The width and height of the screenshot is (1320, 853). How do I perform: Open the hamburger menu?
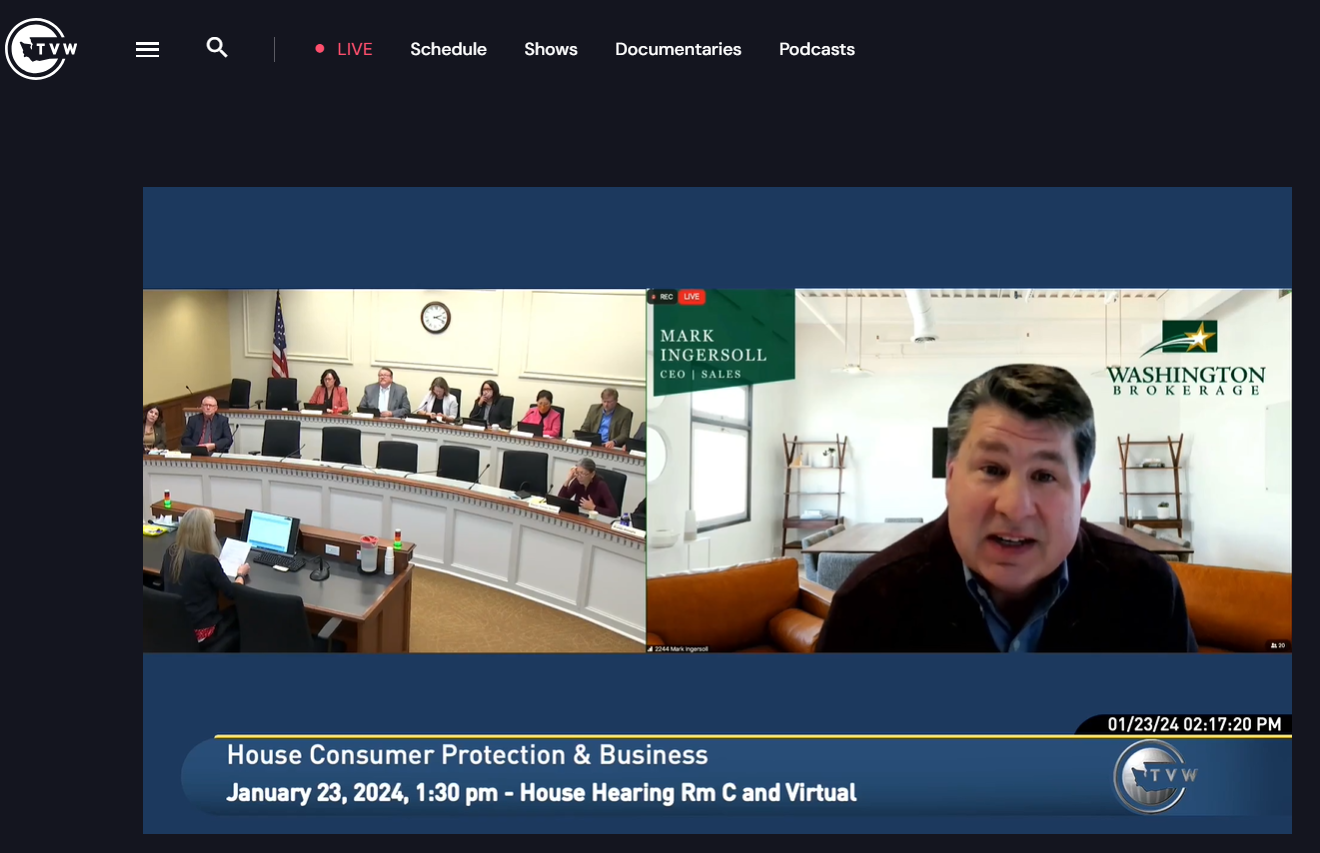(147, 49)
